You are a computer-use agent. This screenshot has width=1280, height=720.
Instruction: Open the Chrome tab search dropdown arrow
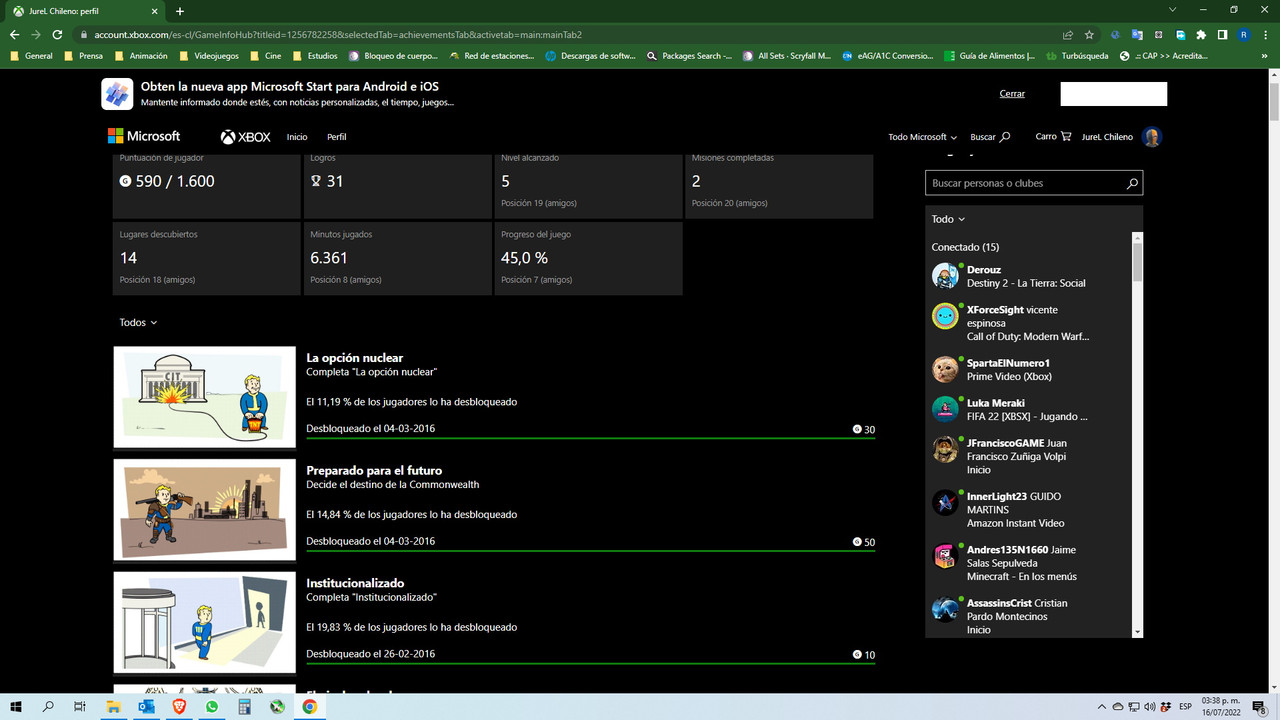[1173, 10]
